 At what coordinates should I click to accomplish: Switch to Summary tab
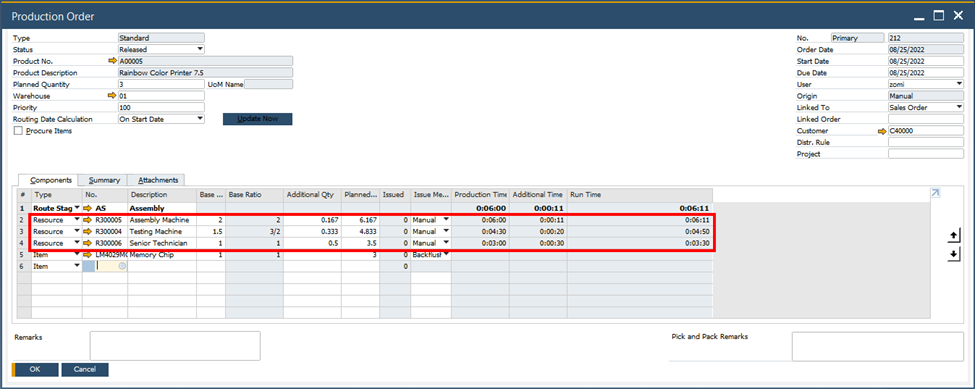click(103, 180)
